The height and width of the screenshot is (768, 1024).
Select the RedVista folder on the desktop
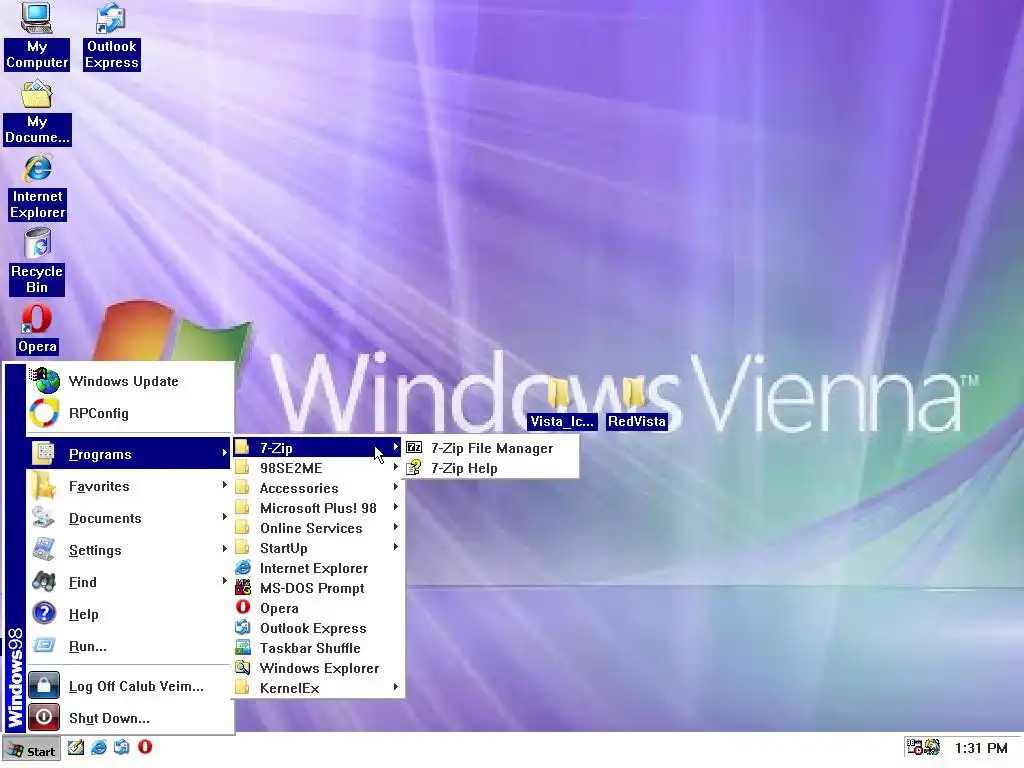pos(636,403)
